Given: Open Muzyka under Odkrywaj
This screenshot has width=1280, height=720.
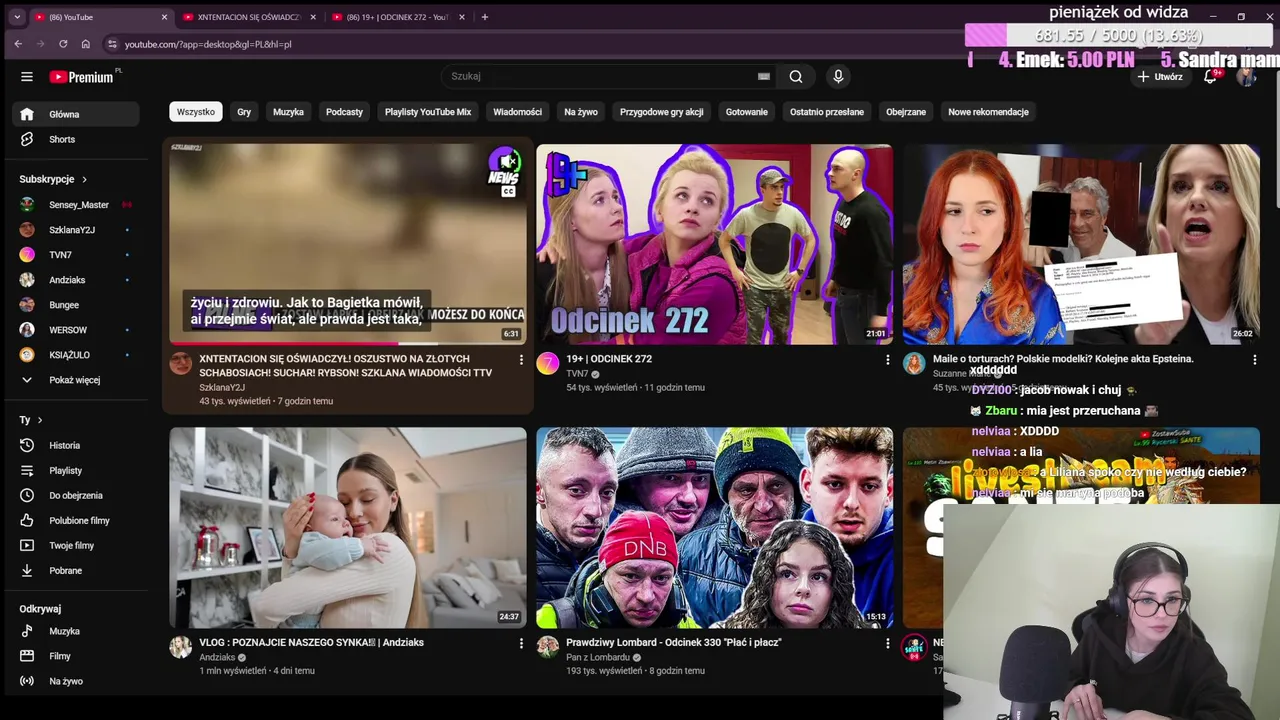Looking at the screenshot, I should click(76, 631).
